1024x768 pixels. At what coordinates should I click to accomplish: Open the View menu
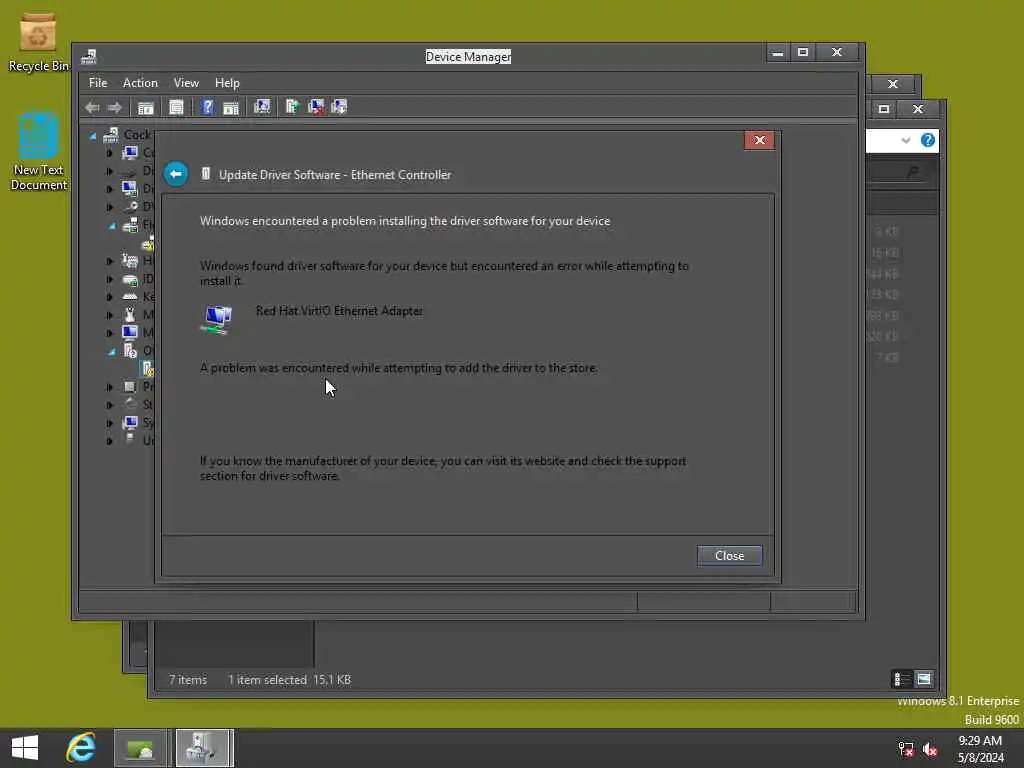coord(186,83)
